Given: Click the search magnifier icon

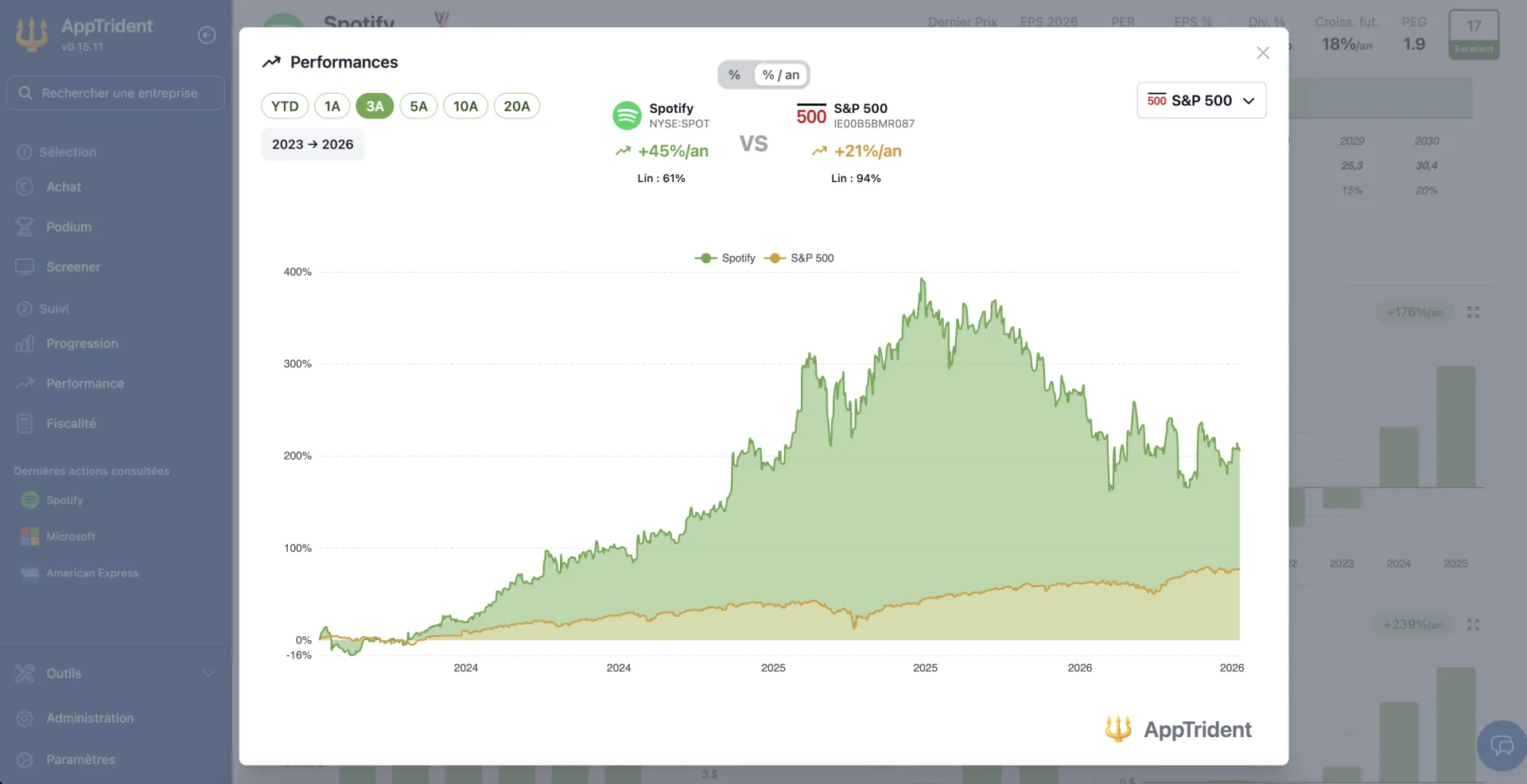Looking at the screenshot, I should (x=25, y=93).
